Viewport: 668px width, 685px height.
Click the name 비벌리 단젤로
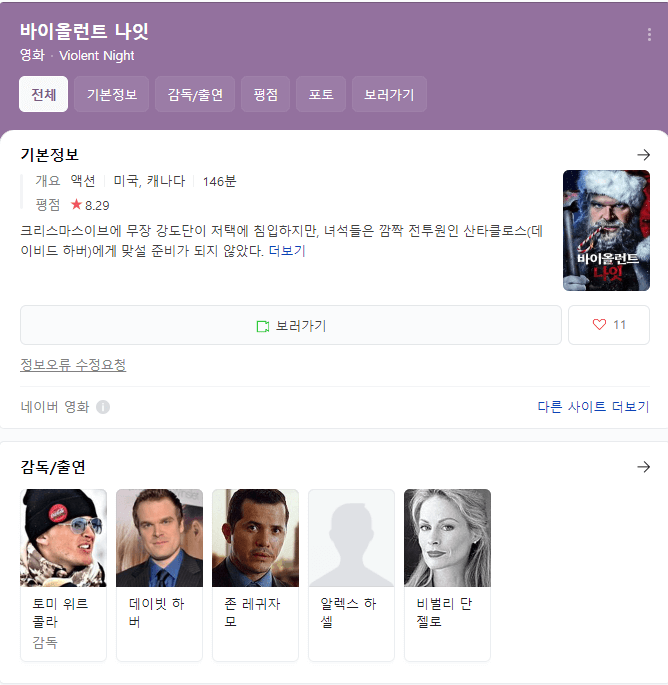click(x=444, y=612)
